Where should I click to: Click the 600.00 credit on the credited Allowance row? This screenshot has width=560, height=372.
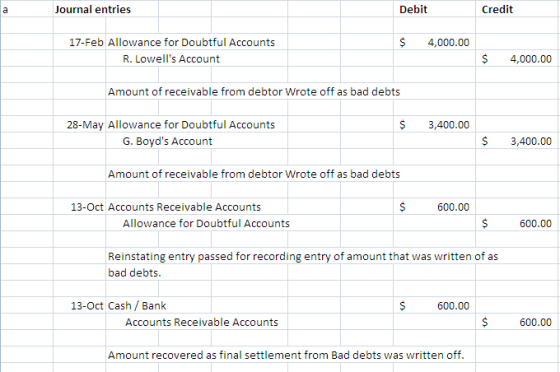click(x=535, y=223)
